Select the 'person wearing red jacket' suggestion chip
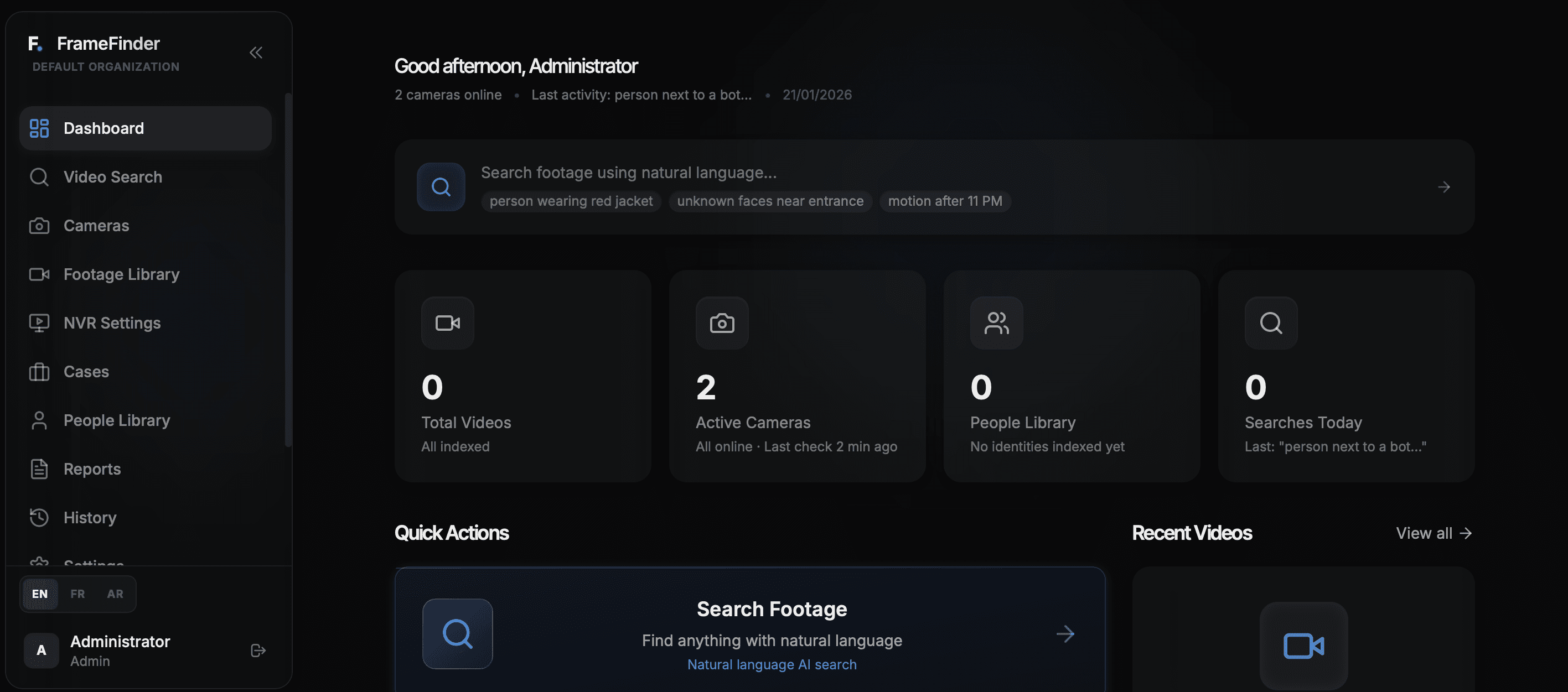Screen dimensions: 1568x692 point(570,201)
